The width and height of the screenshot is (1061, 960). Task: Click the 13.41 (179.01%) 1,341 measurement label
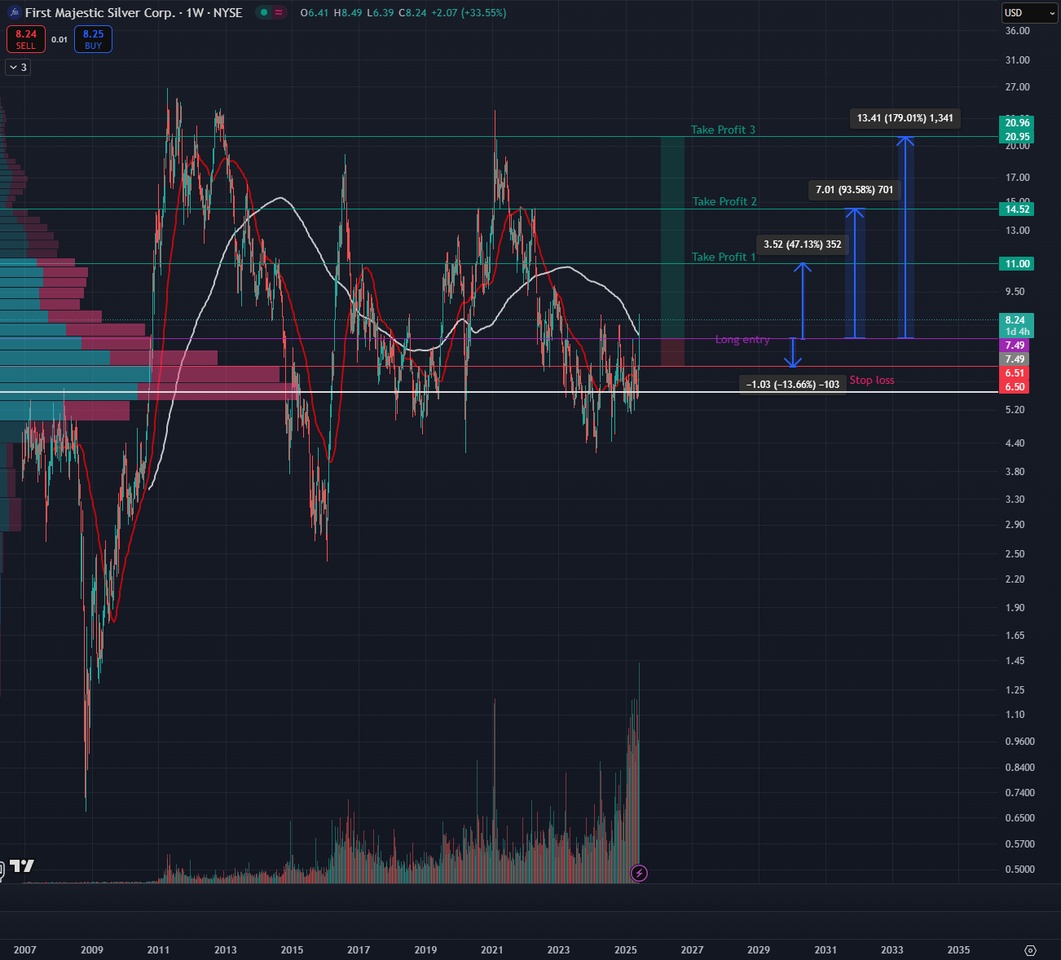pos(905,118)
